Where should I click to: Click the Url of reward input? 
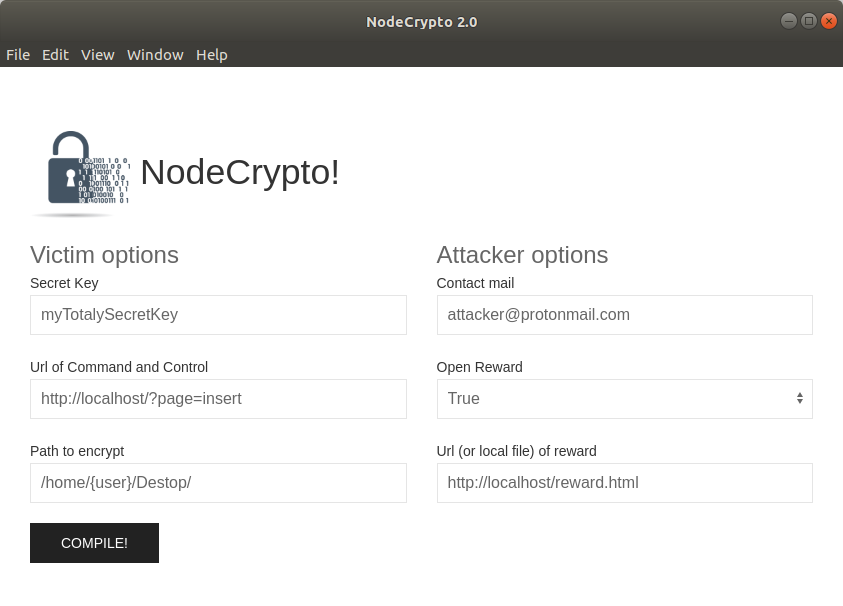point(624,483)
